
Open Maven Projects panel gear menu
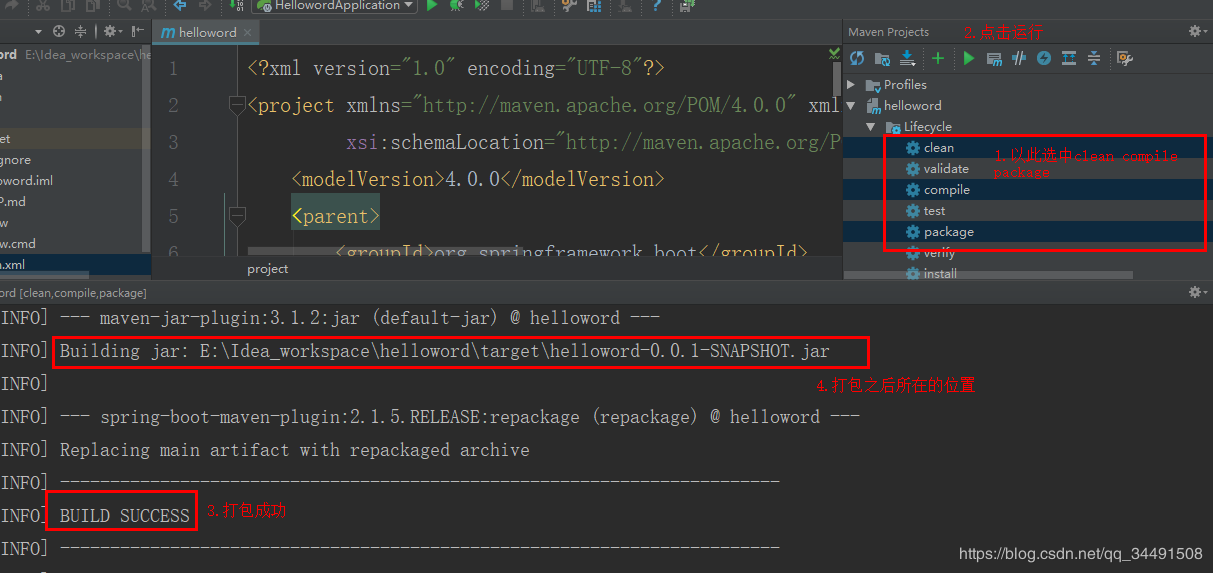tap(1197, 32)
